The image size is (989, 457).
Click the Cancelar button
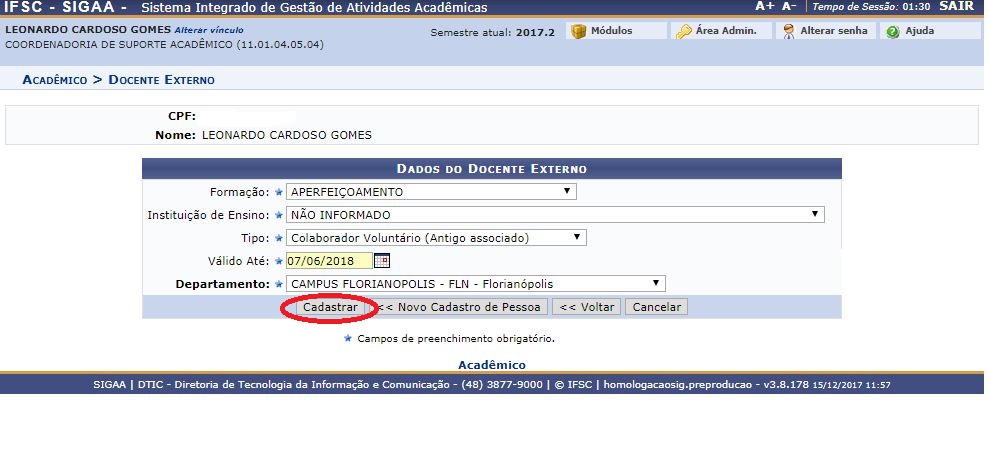click(657, 307)
